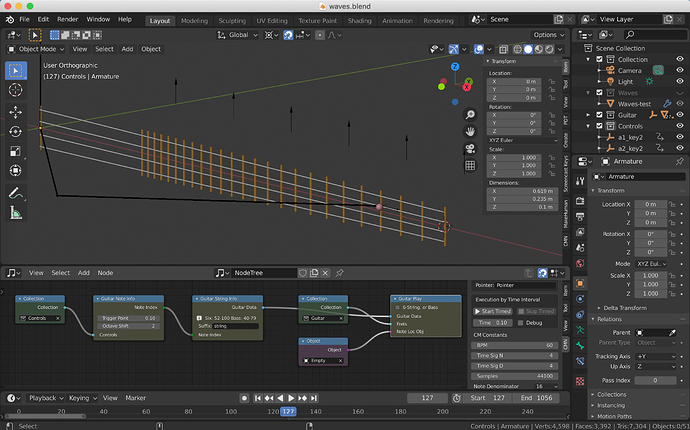Image resolution: width=690 pixels, height=430 pixels.
Task: Jump to the start frame
Action: pos(258,398)
